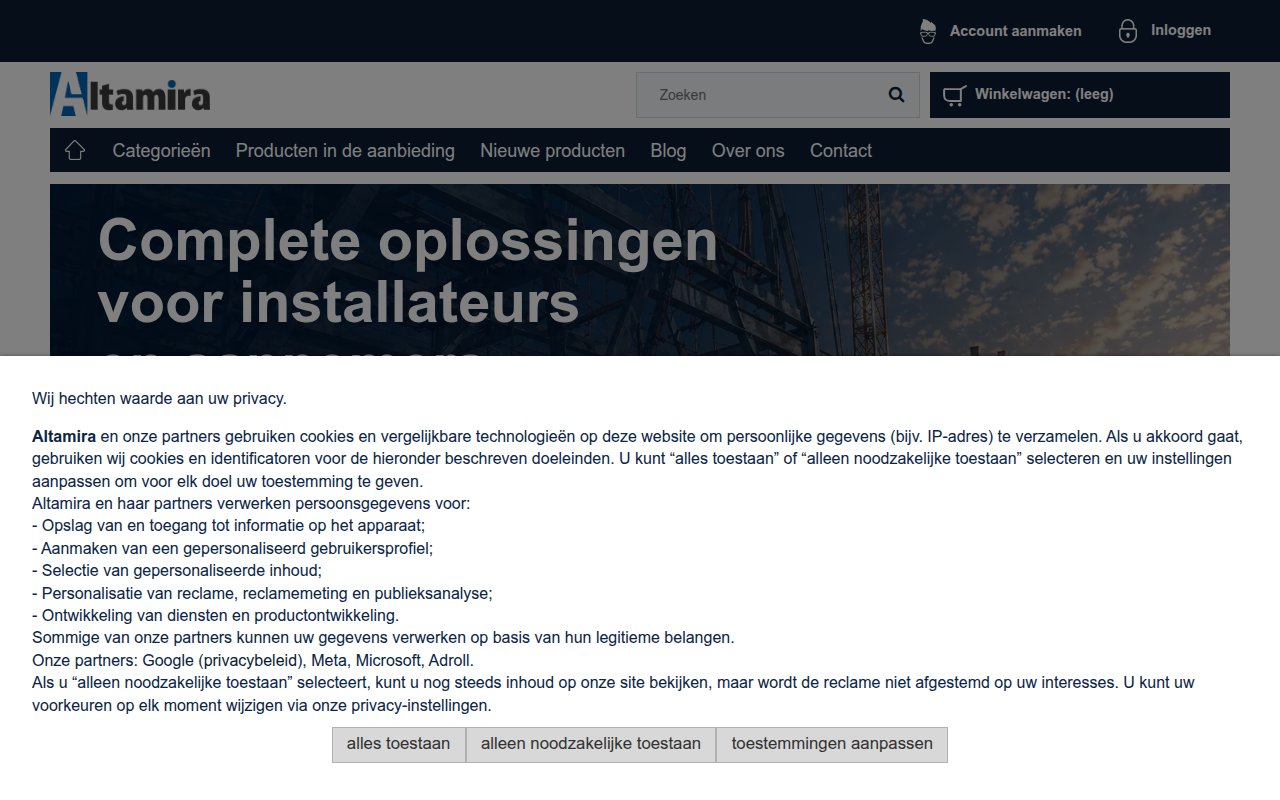Open Winkelwagen (leeg) cart

tap(1080, 95)
